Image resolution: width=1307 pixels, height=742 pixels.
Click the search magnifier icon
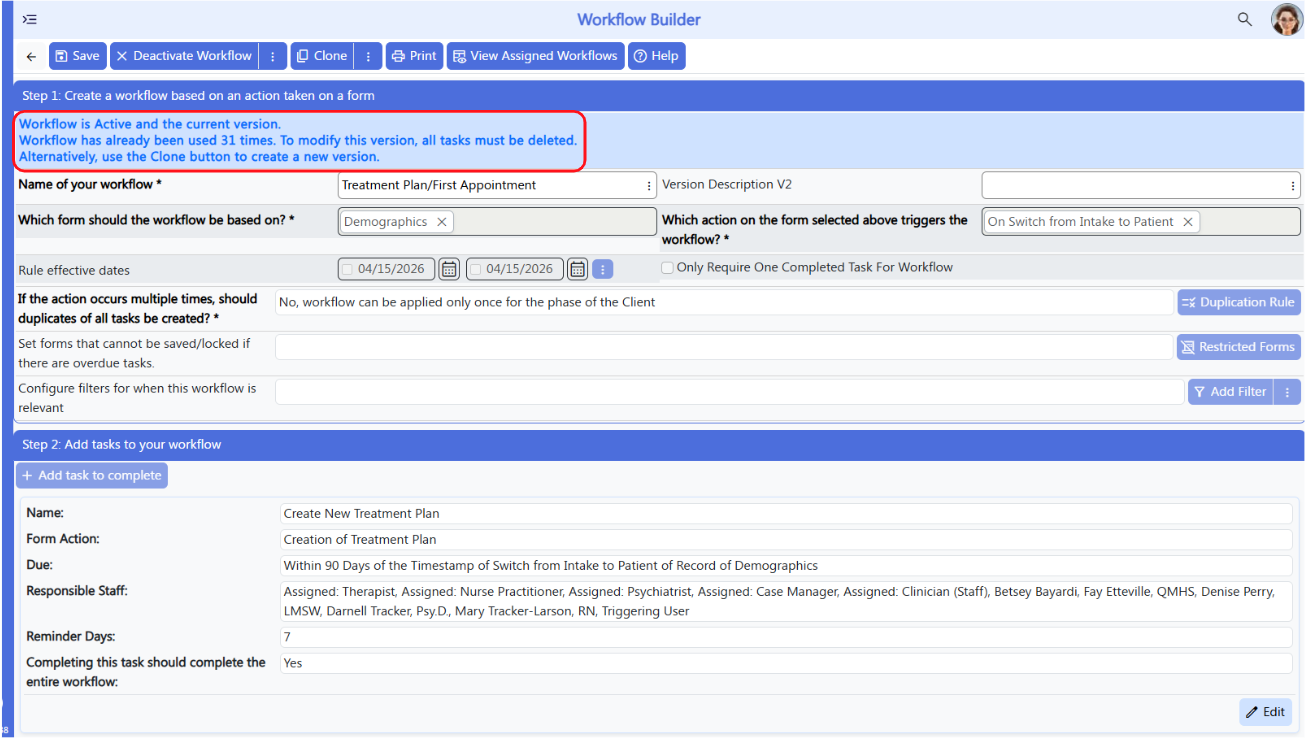[x=1245, y=19]
